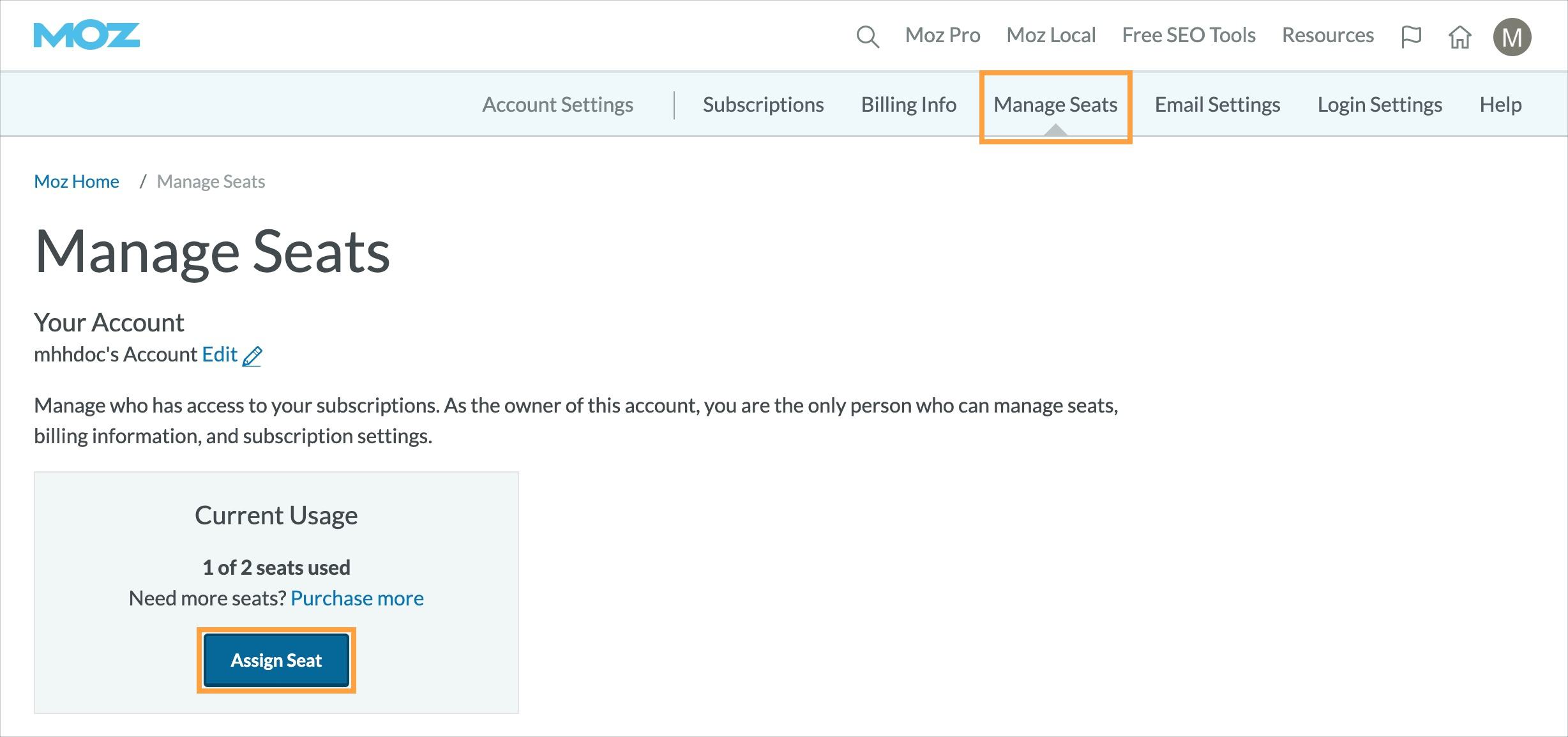Switch to Login Settings
This screenshot has width=1568, height=737.
coord(1380,104)
